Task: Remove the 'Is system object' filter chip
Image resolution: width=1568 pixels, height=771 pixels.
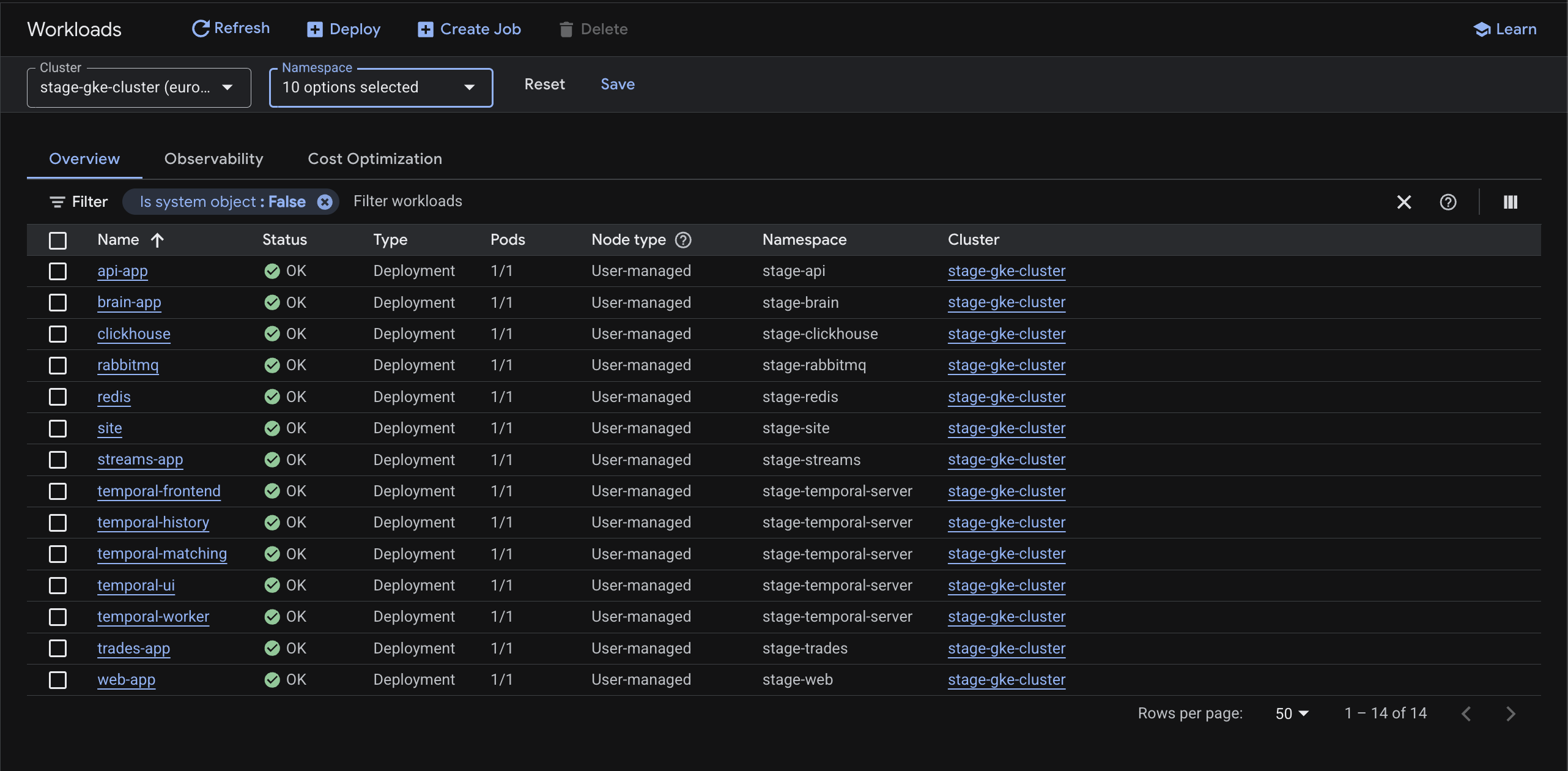Action: point(325,202)
